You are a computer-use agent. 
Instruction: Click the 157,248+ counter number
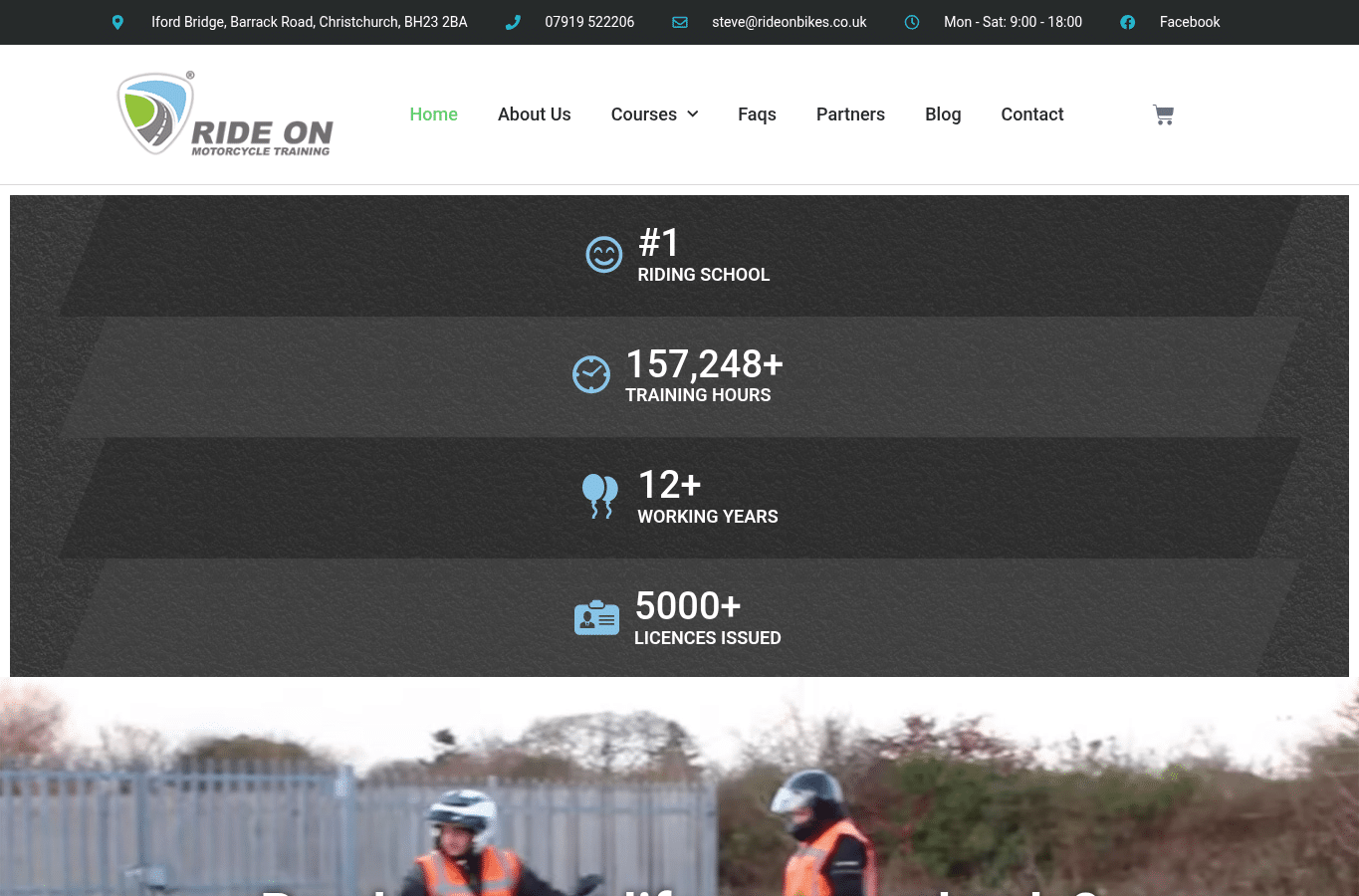pyautogui.click(x=704, y=364)
